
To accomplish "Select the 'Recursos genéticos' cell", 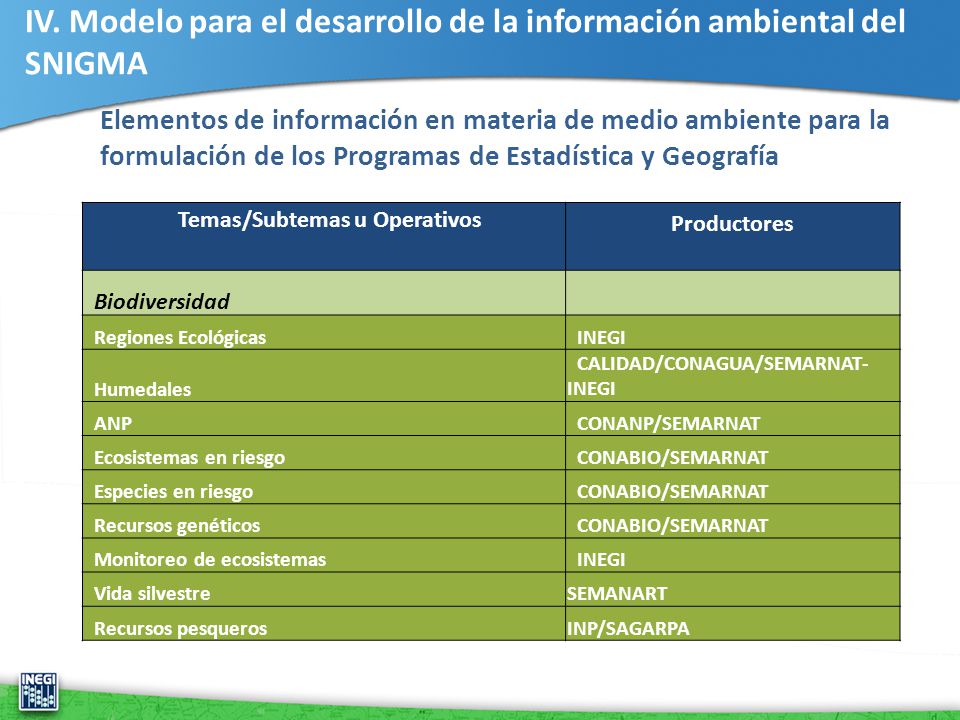I will (x=324, y=521).
